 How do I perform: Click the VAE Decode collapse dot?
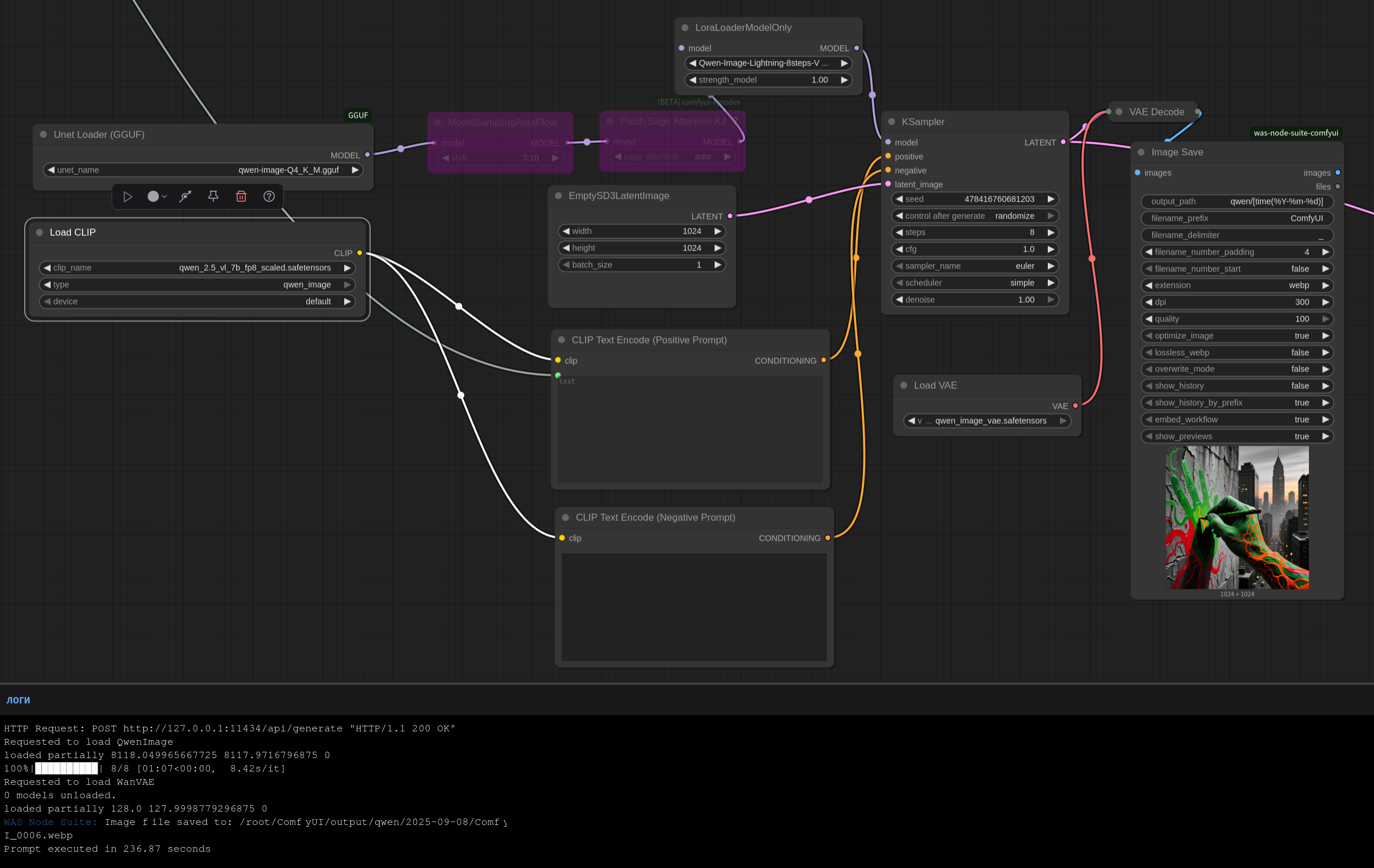pyautogui.click(x=1119, y=112)
